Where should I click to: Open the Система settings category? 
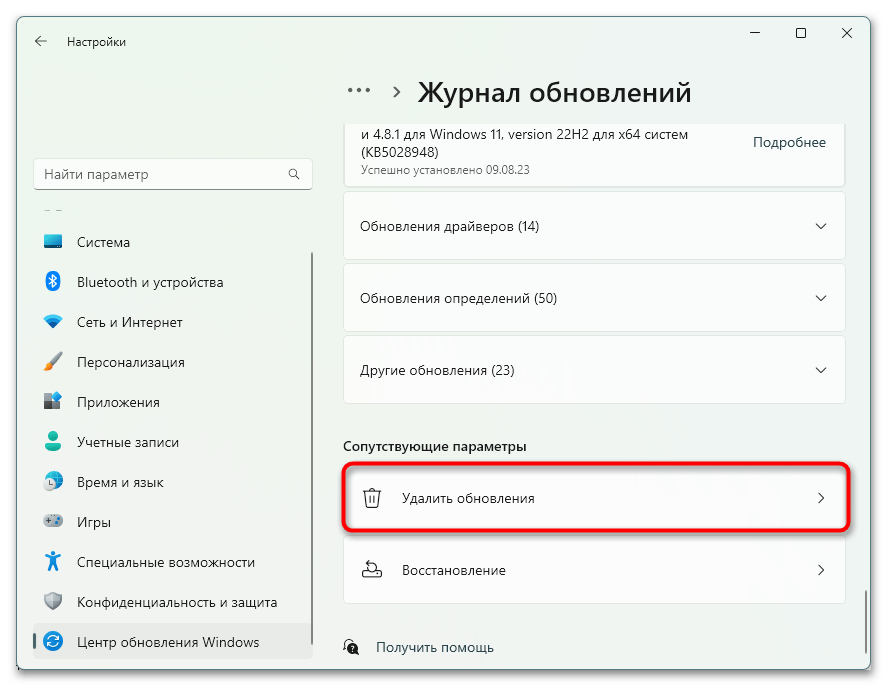(173, 242)
